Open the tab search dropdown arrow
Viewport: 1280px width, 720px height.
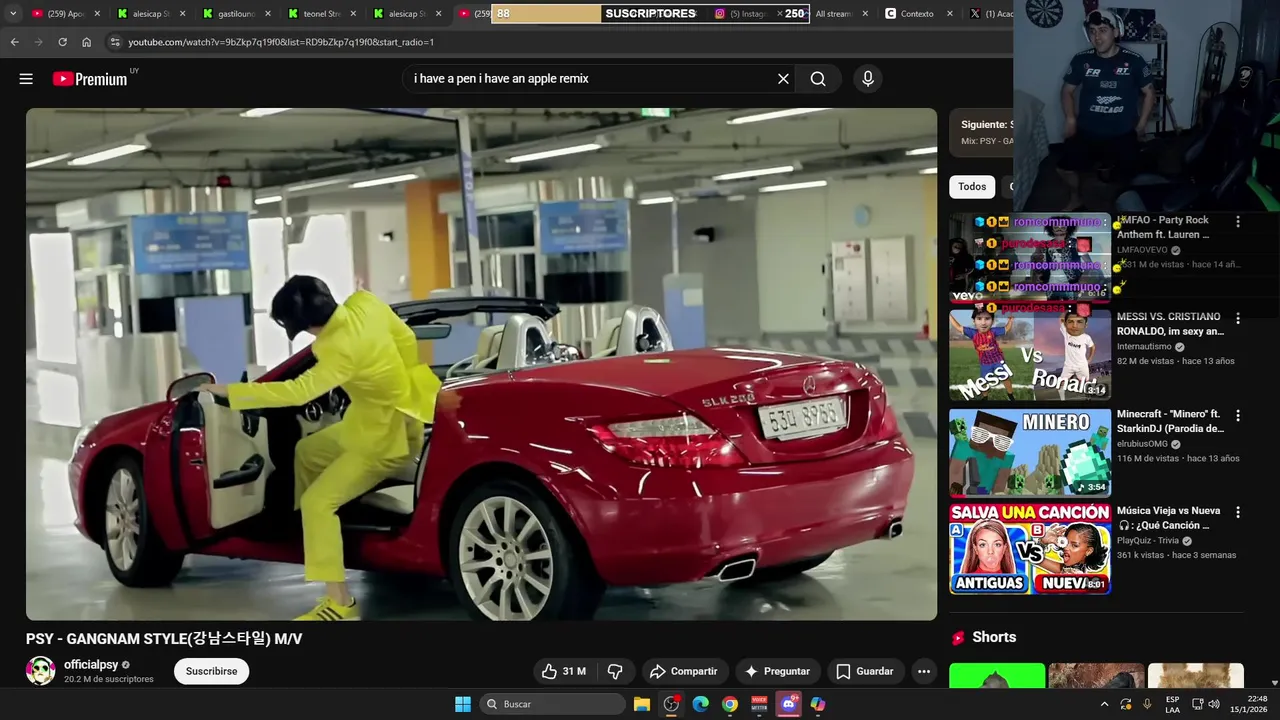13,14
